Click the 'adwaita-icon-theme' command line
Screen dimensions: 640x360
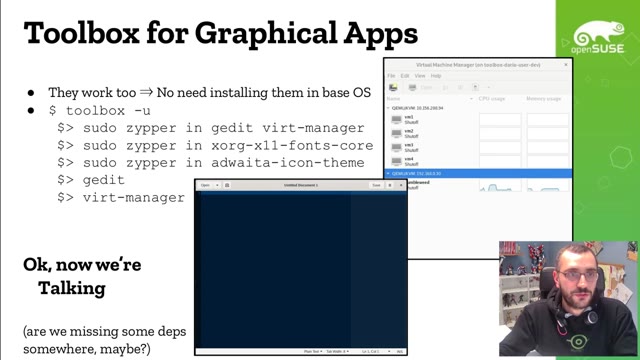point(211,163)
